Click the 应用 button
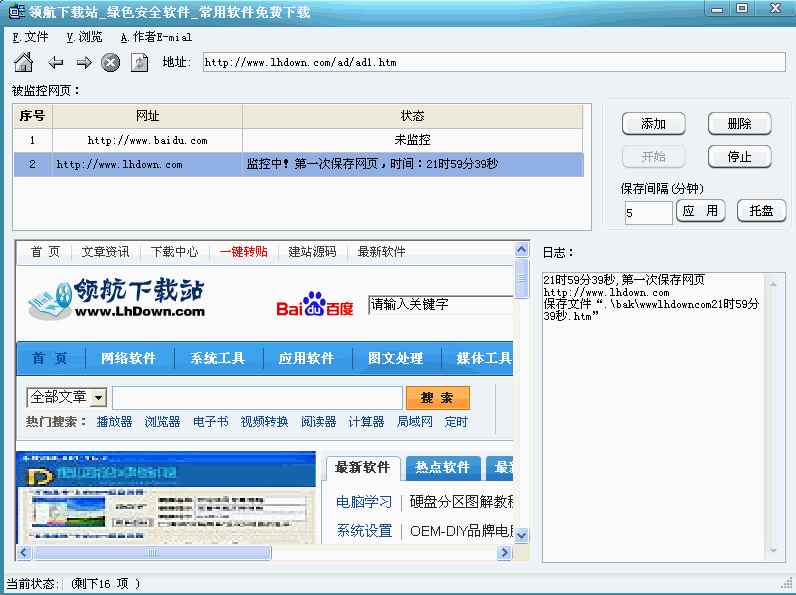 coord(701,211)
